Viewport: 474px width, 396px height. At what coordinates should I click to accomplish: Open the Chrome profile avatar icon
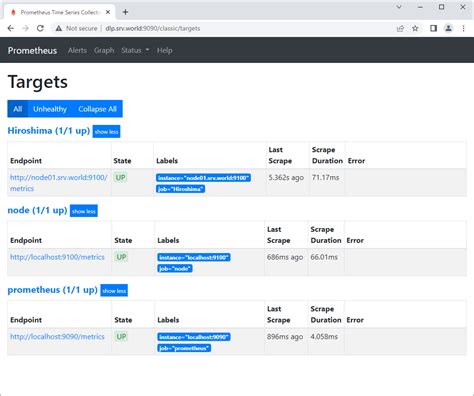(449, 28)
